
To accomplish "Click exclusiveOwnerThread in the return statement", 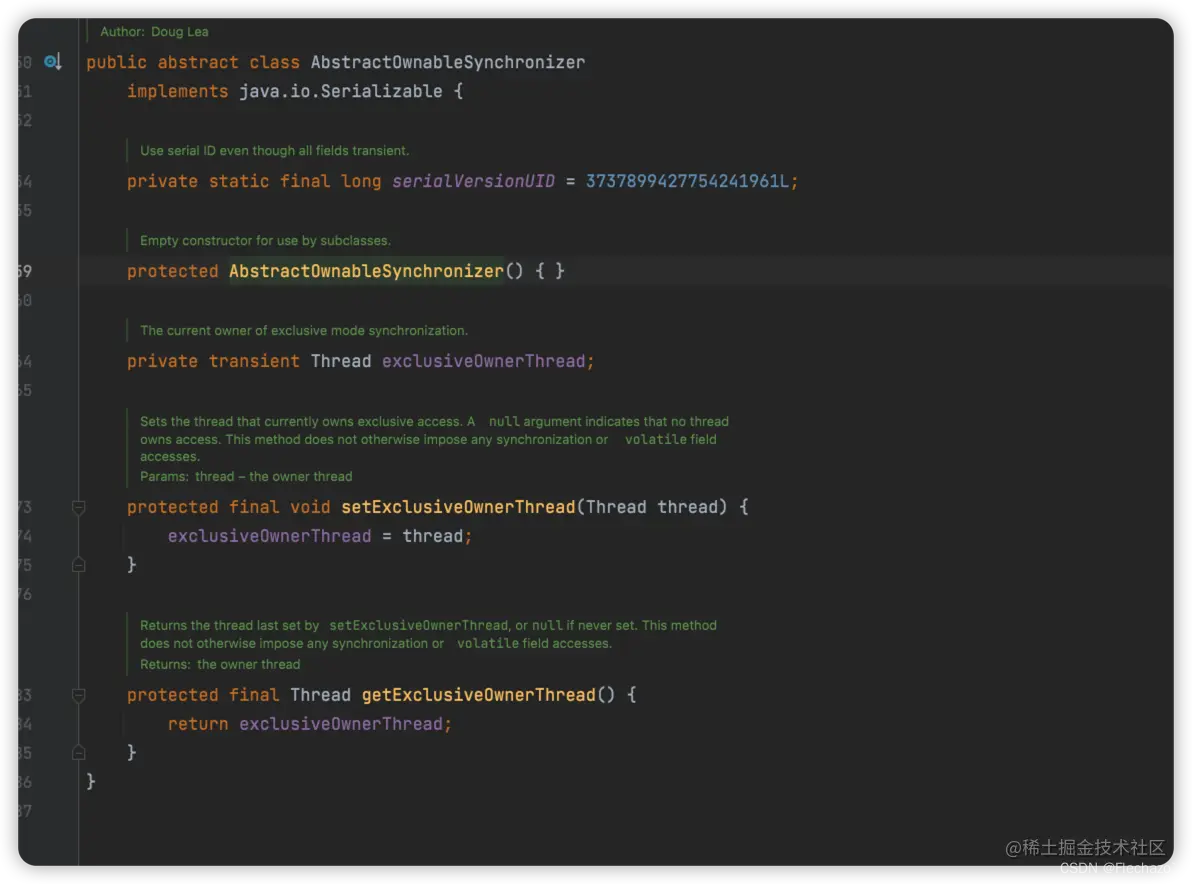I will [x=341, y=724].
